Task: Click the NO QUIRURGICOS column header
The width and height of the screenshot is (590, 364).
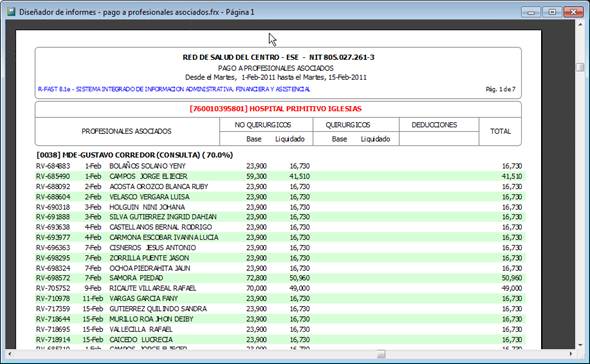Action: point(263,125)
